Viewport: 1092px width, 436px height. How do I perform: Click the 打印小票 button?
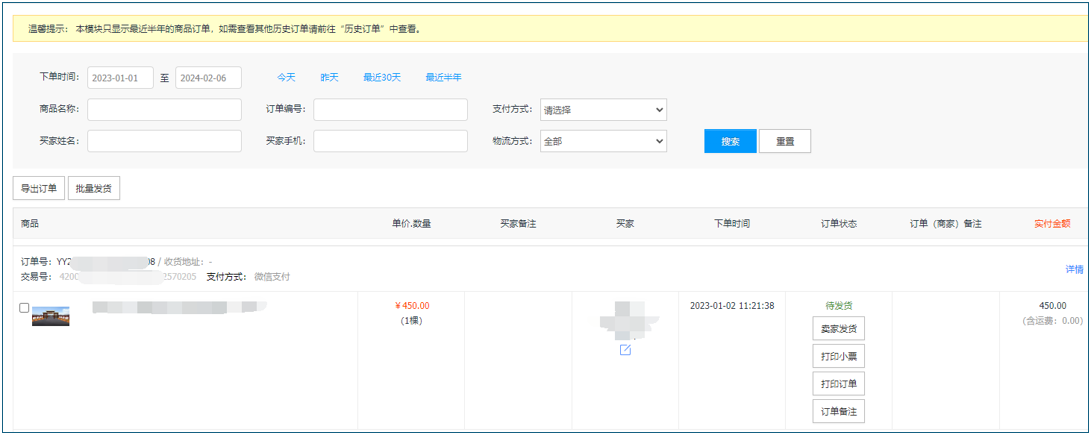(838, 357)
